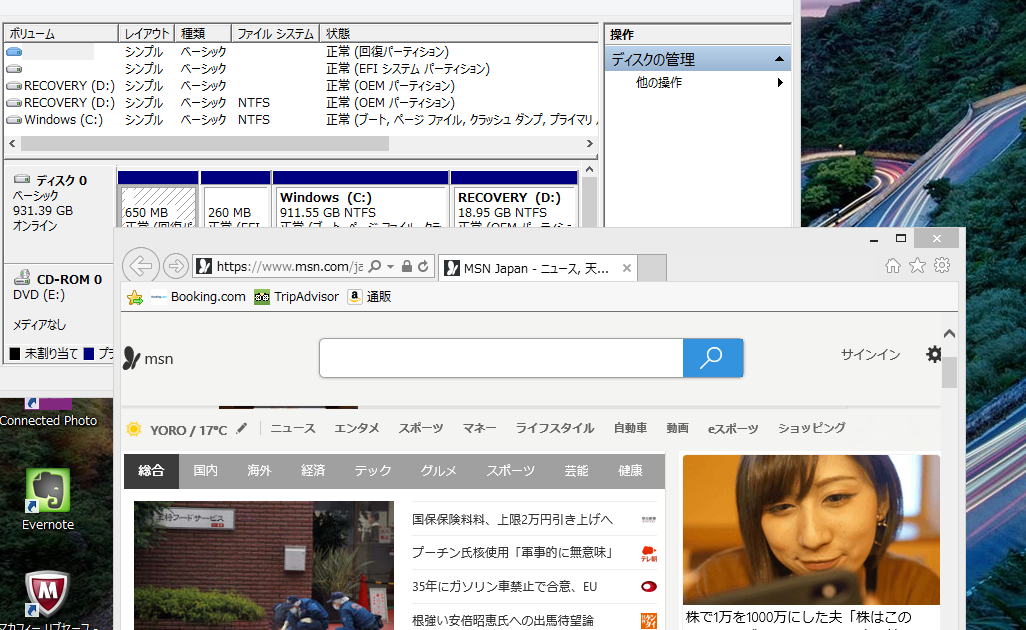Open McAfee desktop shortcut icon
The height and width of the screenshot is (630, 1026).
click(47, 593)
